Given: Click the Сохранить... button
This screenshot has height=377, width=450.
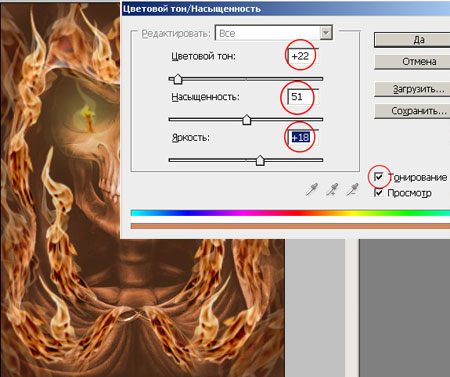Looking at the screenshot, I should [412, 111].
